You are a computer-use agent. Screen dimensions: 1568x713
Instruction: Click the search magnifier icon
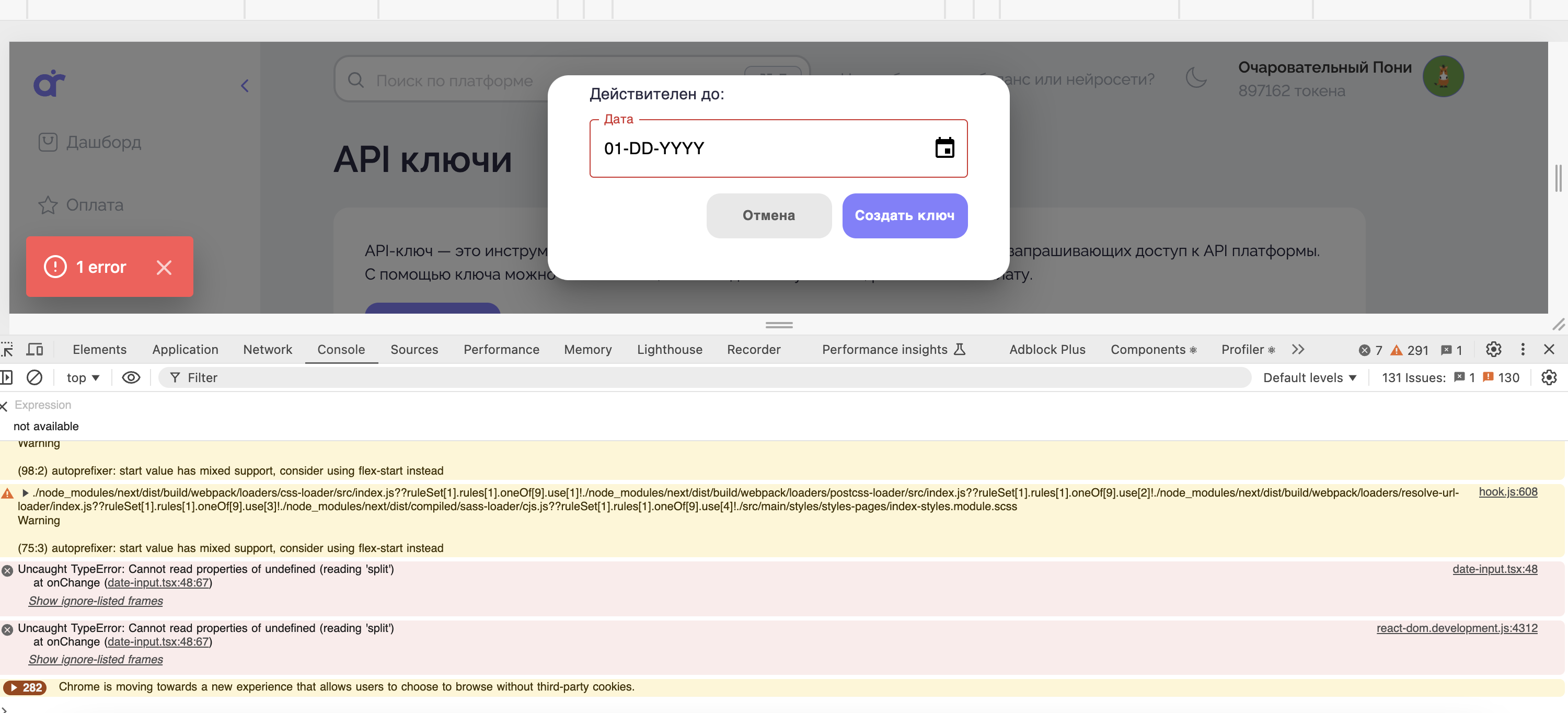tap(355, 80)
